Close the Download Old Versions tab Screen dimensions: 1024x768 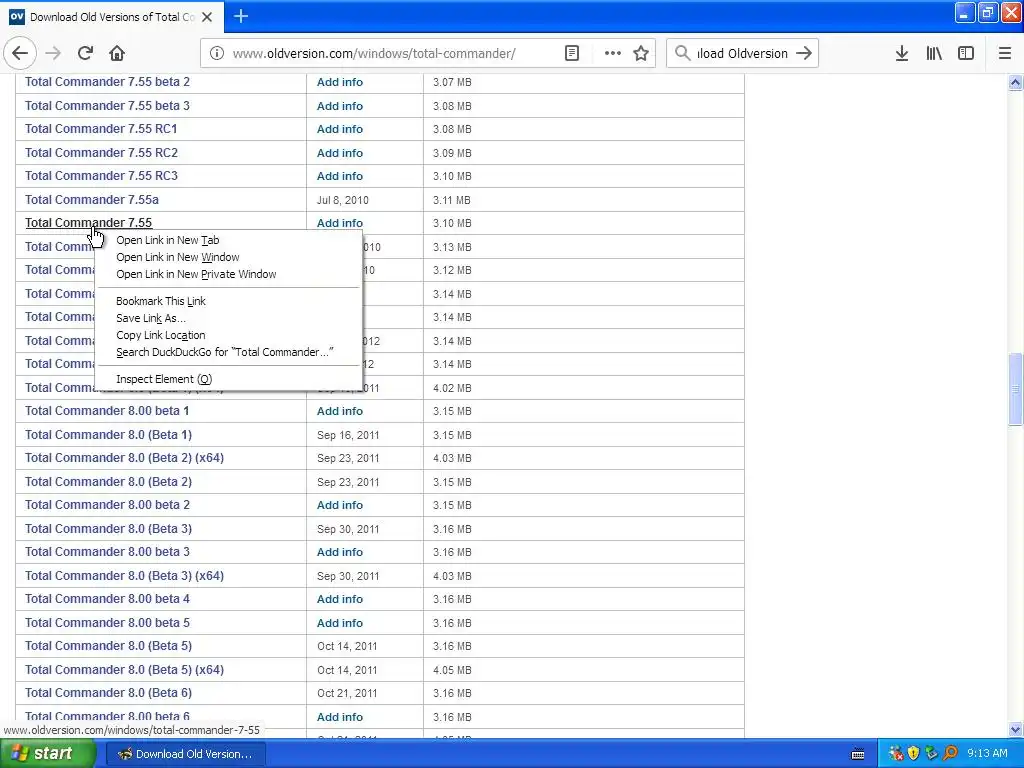(207, 17)
